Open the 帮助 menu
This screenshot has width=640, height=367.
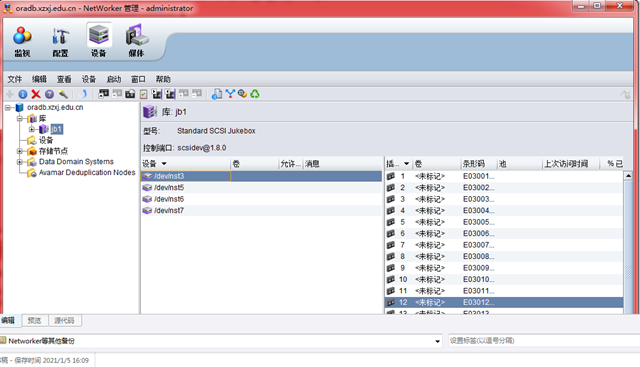(x=163, y=79)
